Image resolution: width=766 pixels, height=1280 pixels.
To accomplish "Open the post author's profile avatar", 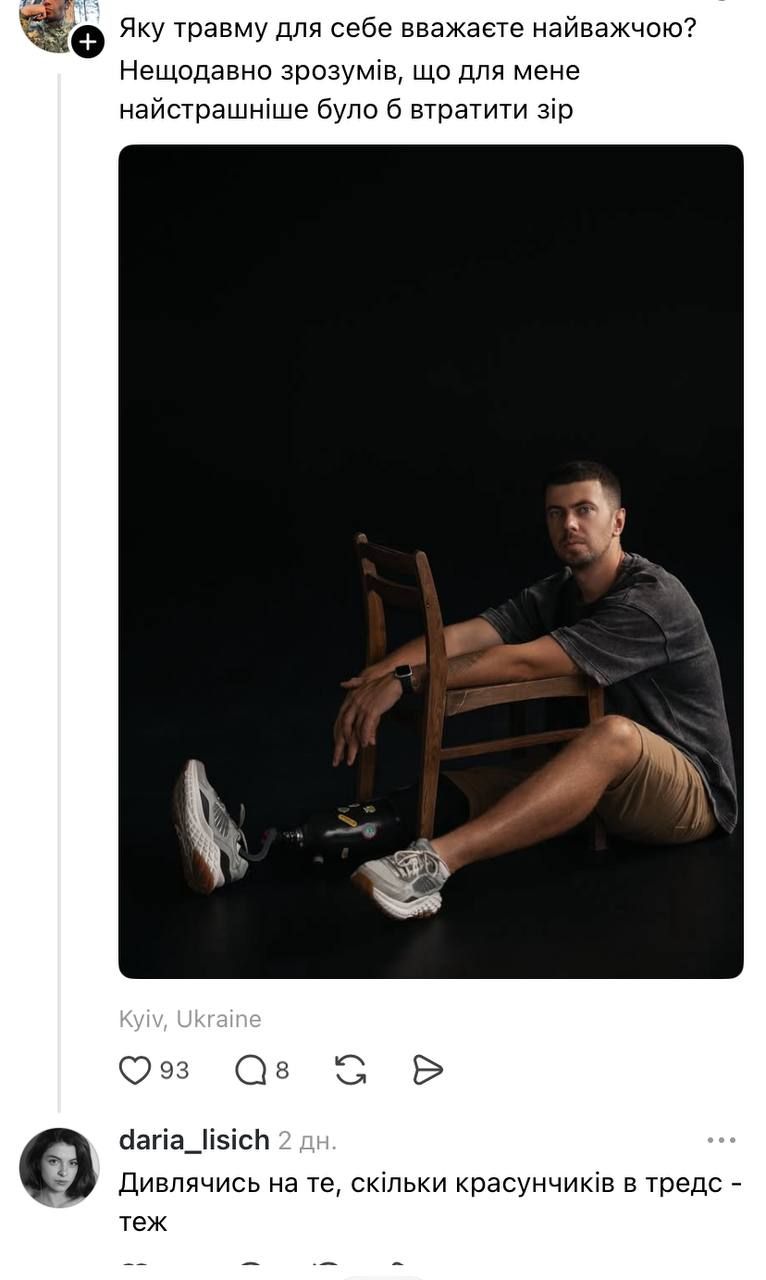I will point(50,20).
